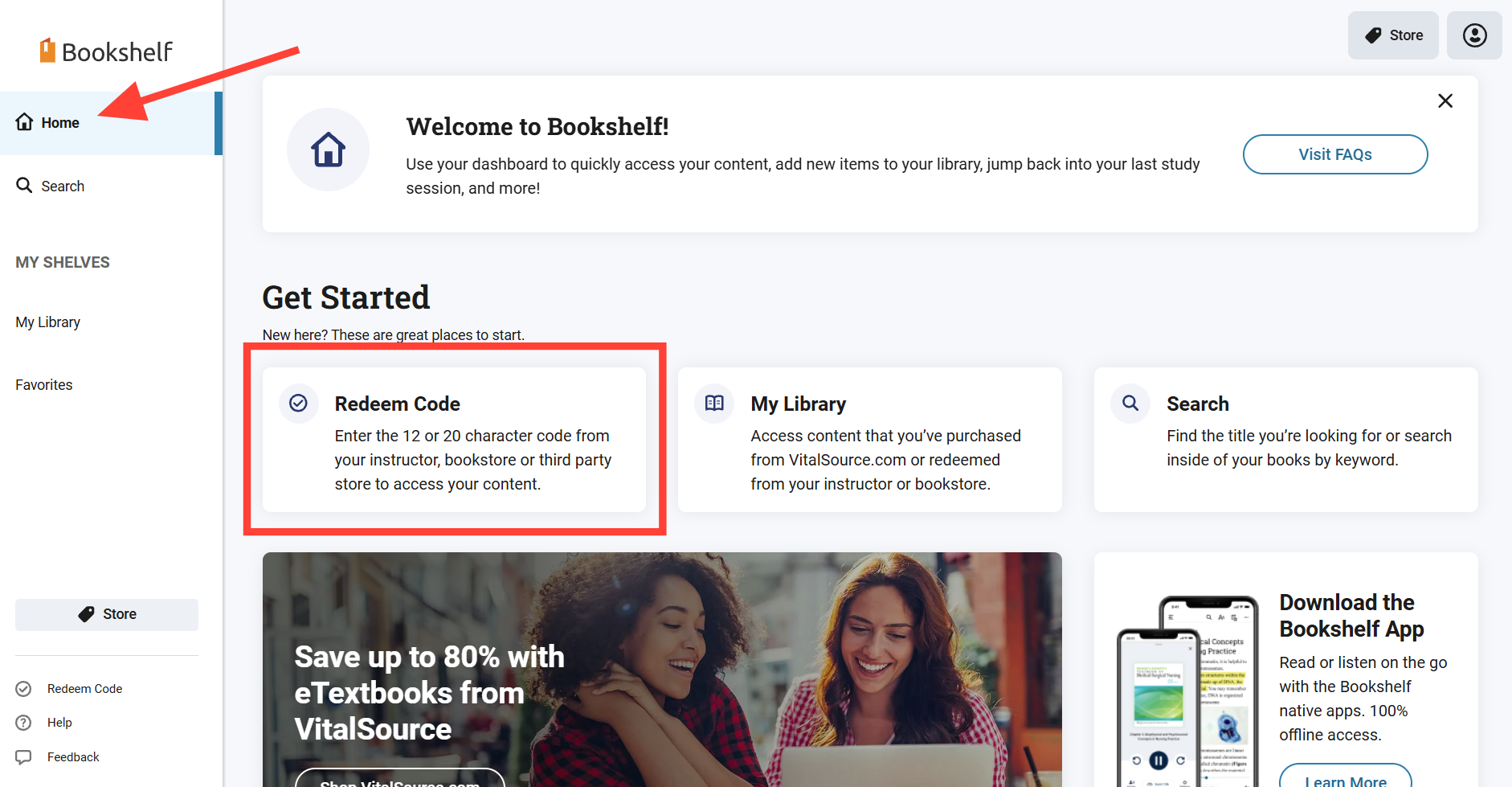1512x787 pixels.
Task: Click the Bookshelf logo
Action: tap(106, 51)
